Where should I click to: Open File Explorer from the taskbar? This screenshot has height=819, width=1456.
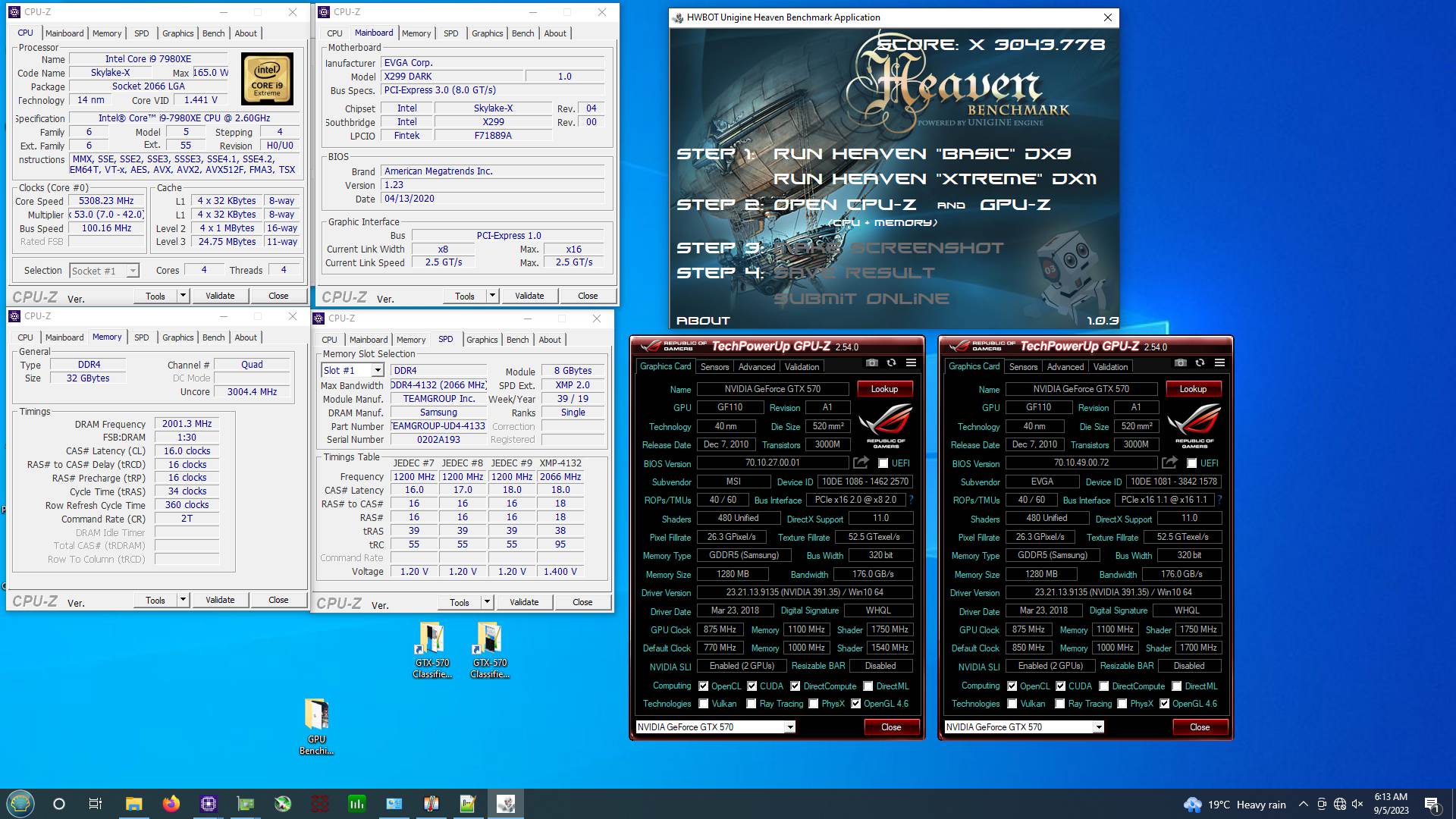click(133, 804)
